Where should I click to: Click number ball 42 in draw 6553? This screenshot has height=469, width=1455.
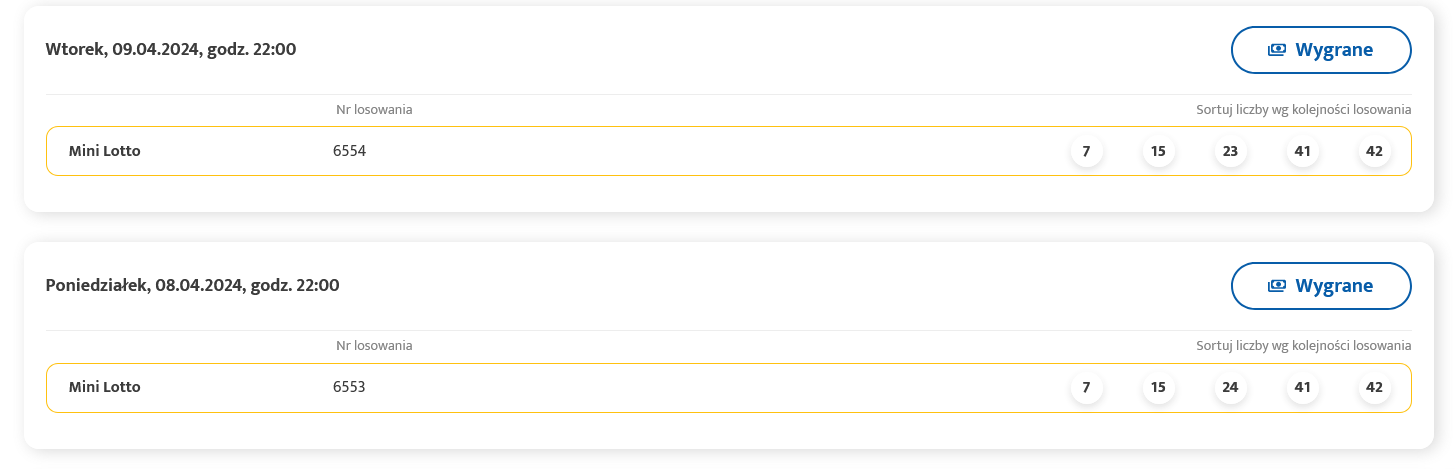click(x=1374, y=388)
